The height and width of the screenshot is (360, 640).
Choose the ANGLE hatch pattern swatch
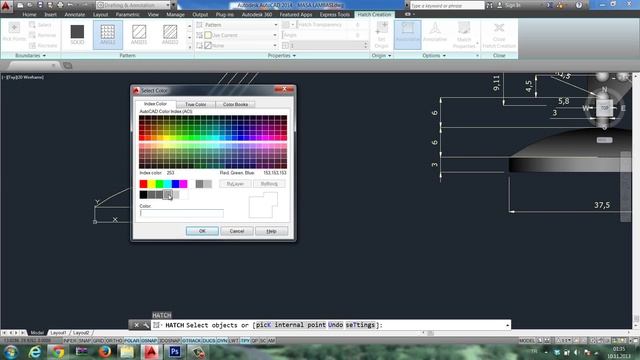click(108, 35)
